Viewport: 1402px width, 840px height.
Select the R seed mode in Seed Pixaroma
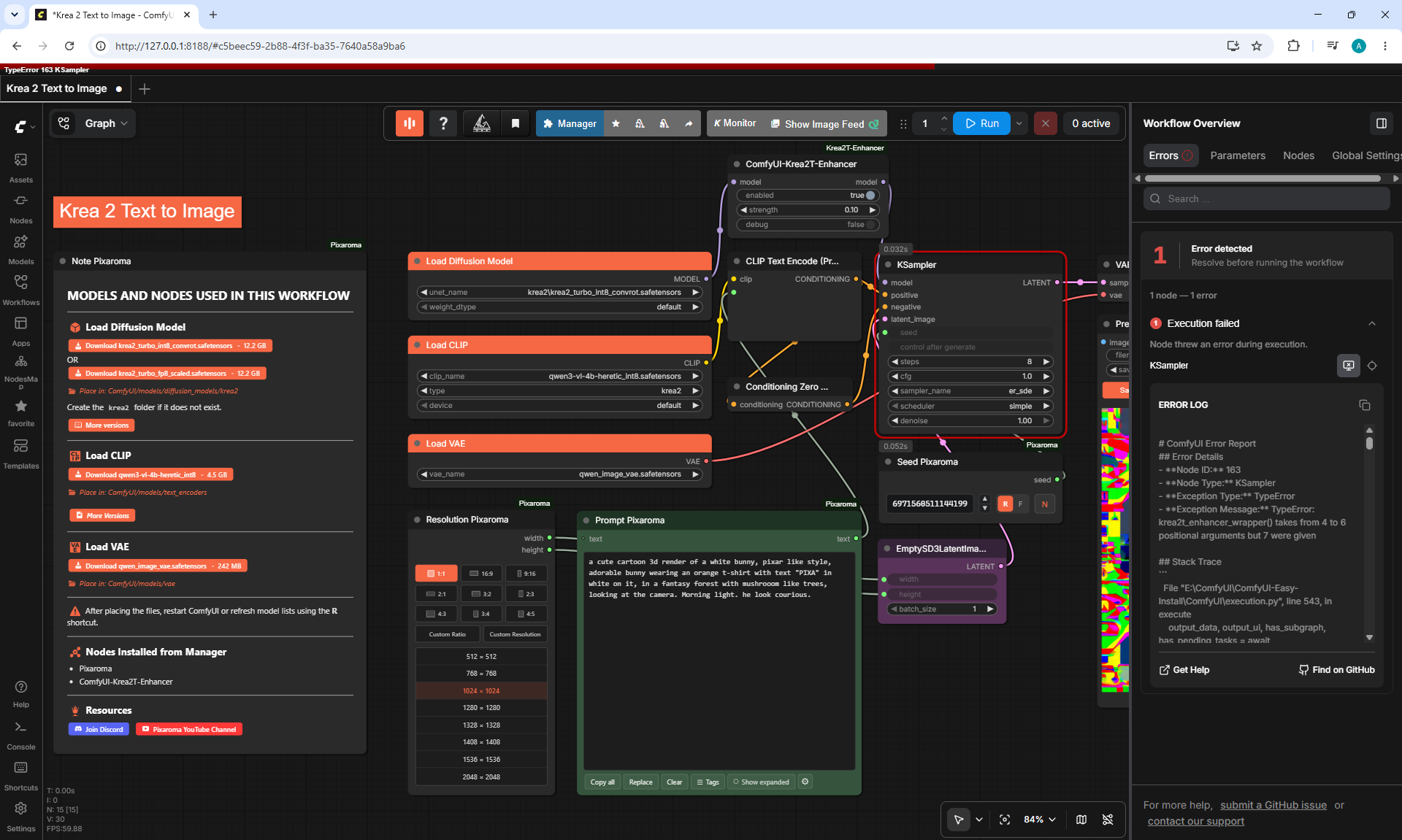1005,504
